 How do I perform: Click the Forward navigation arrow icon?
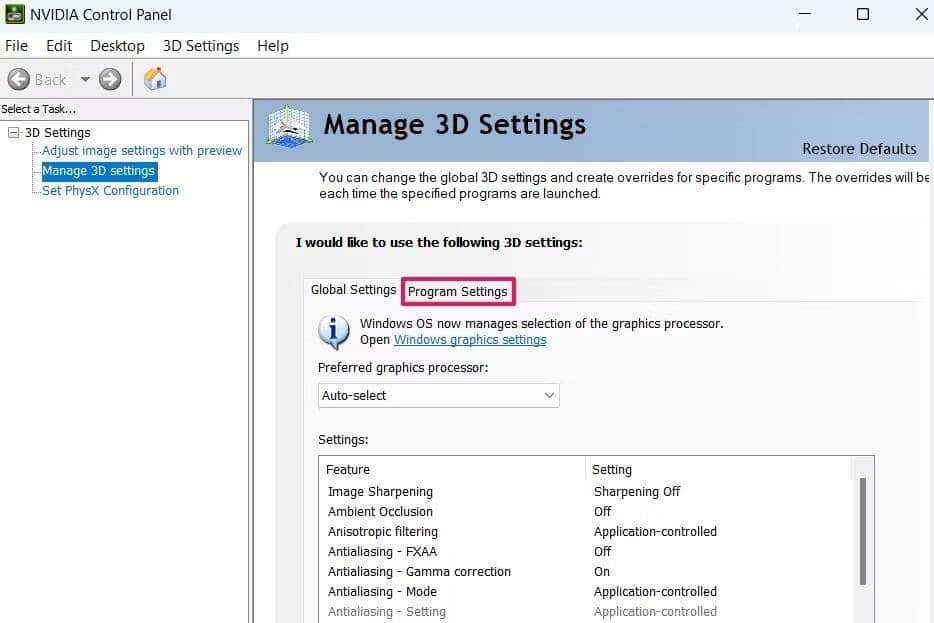point(108,79)
